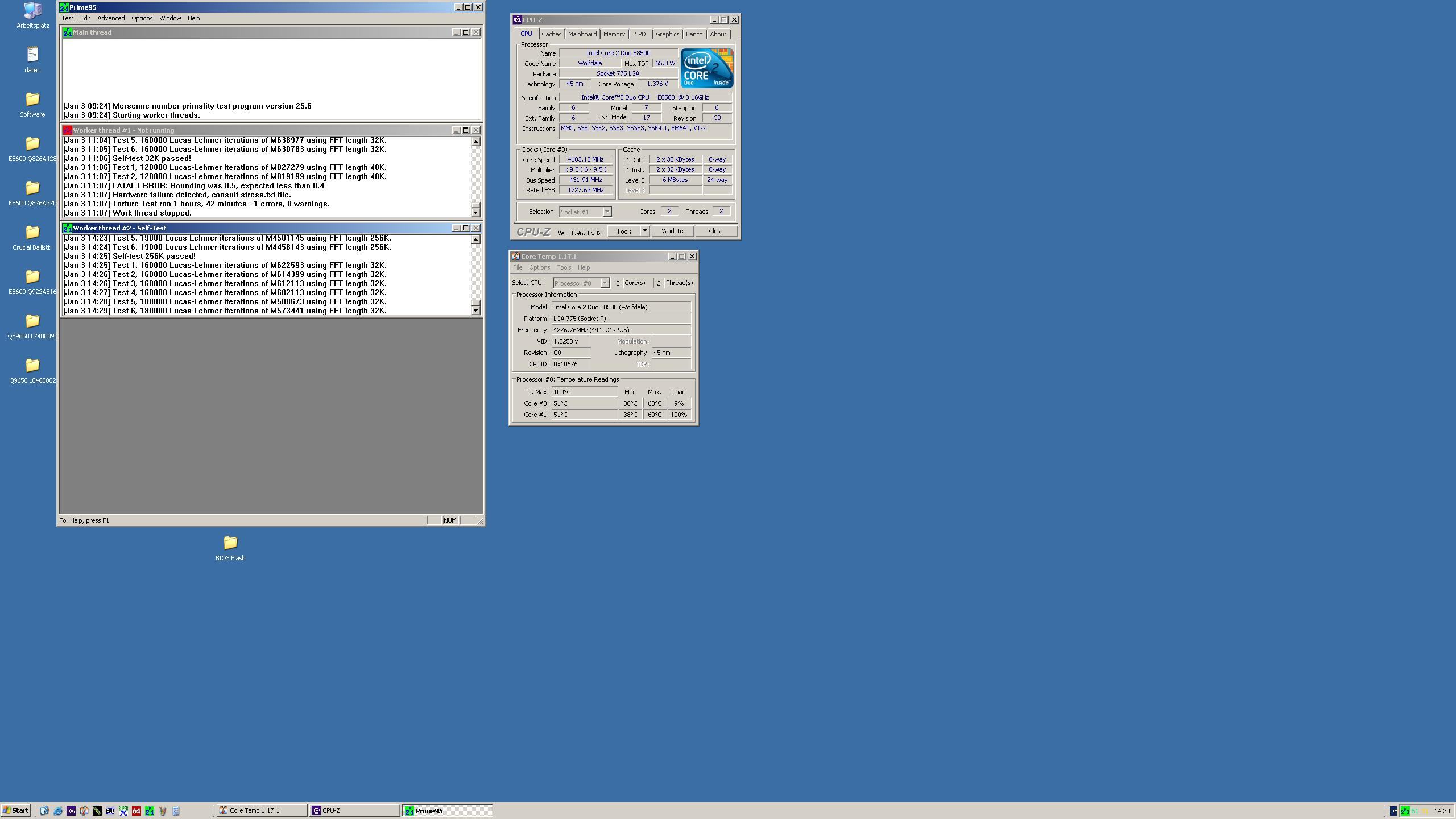Screen dimensions: 1456x819
Task: Maximize the Worker thread #2 window
Action: [x=466, y=228]
